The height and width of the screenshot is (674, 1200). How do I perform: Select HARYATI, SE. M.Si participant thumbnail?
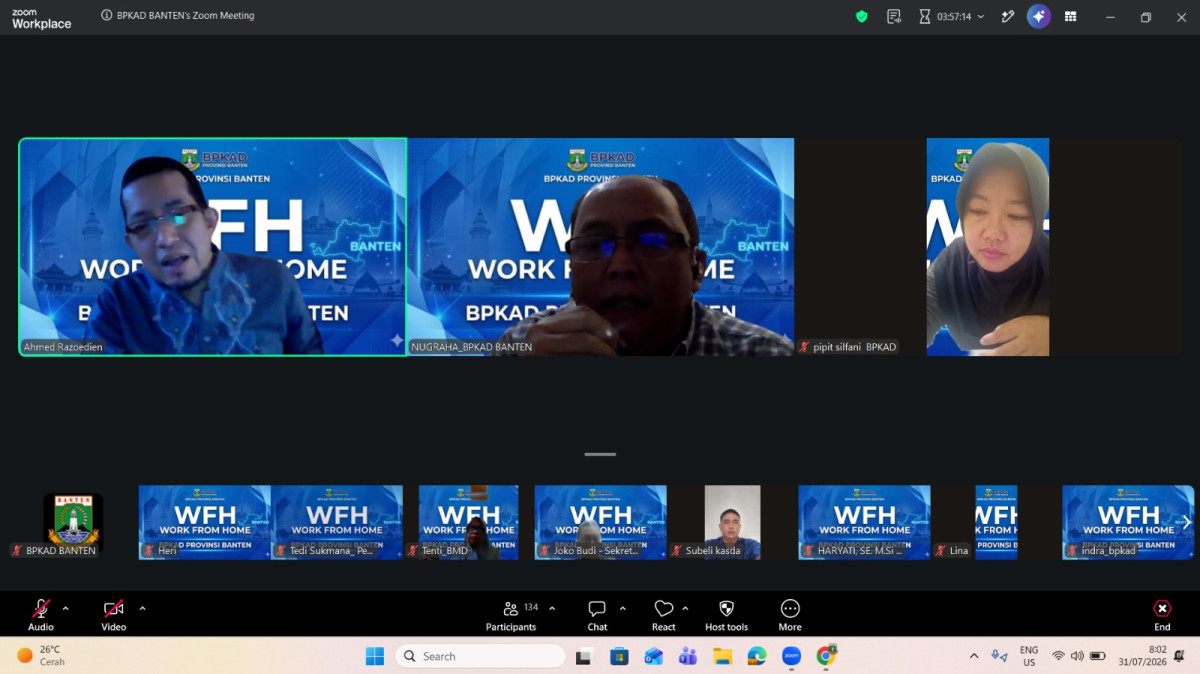[x=865, y=522]
